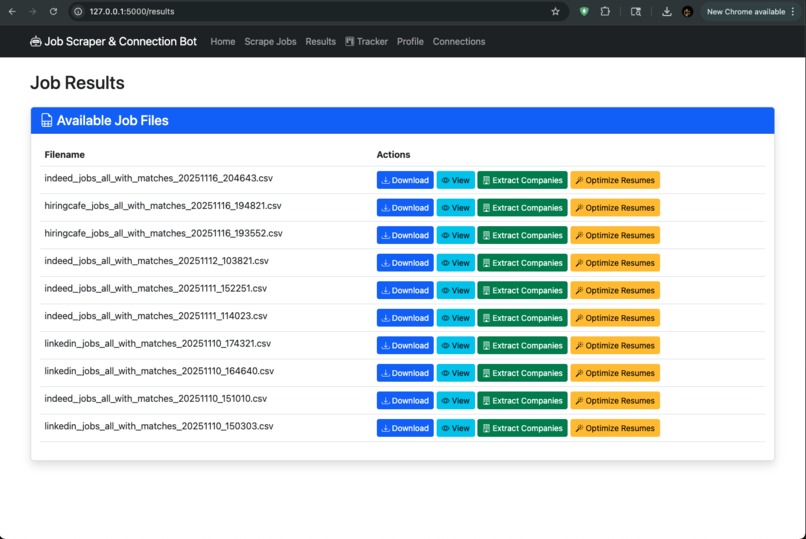Click the Available Job Files header
This screenshot has height=539, width=806.
[402, 121]
